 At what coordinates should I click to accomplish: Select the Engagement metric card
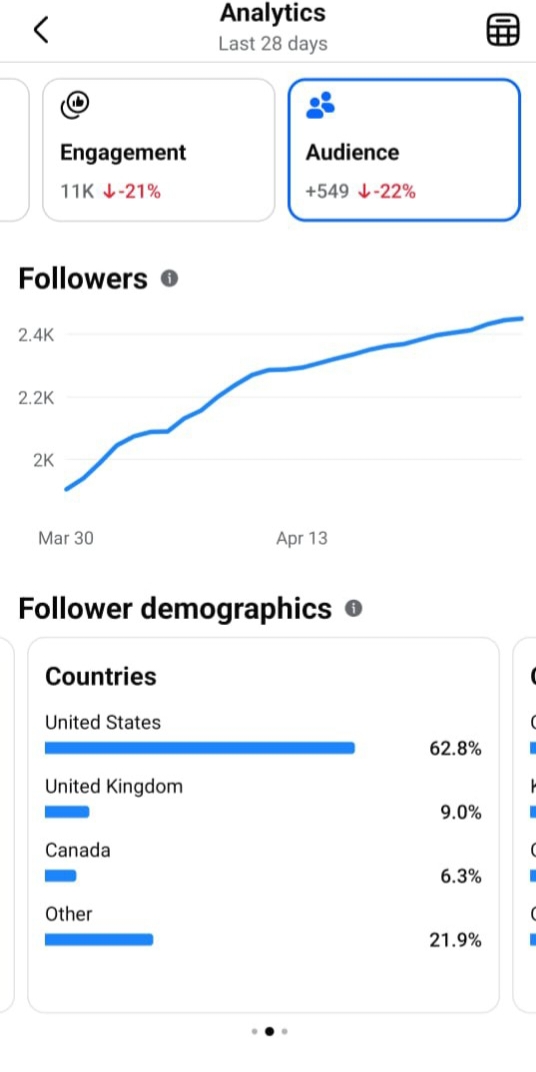159,150
